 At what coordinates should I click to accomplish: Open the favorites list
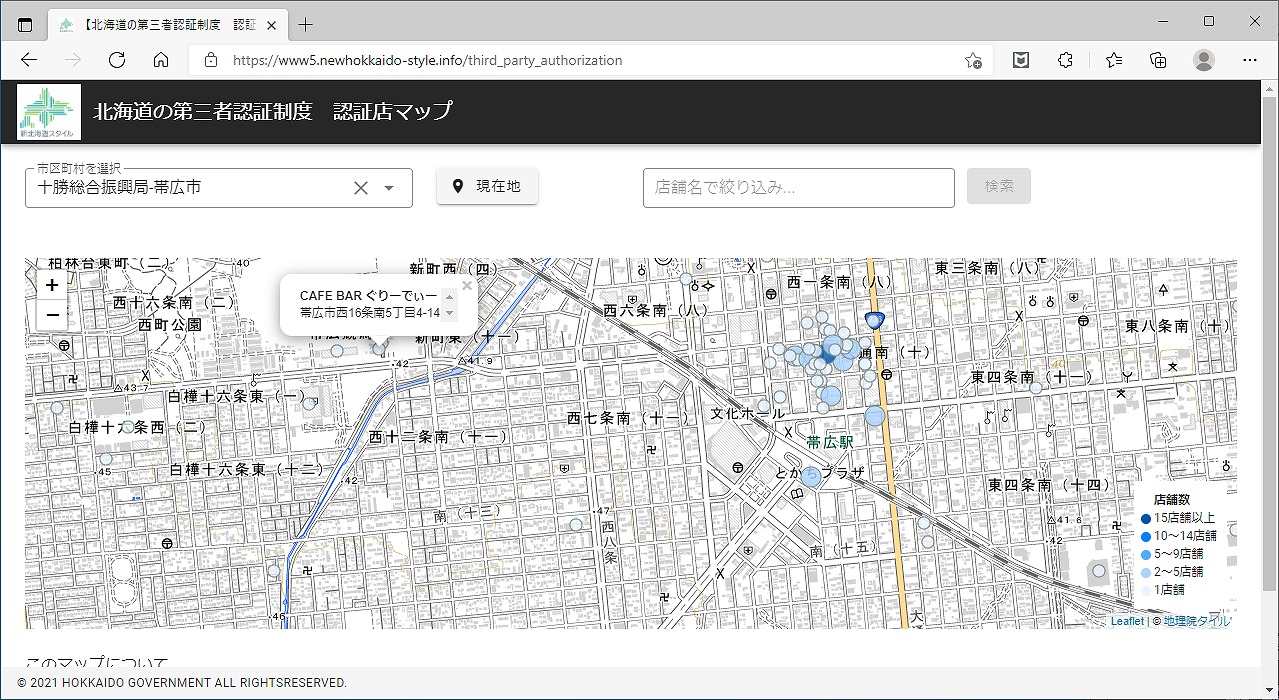[x=1114, y=60]
